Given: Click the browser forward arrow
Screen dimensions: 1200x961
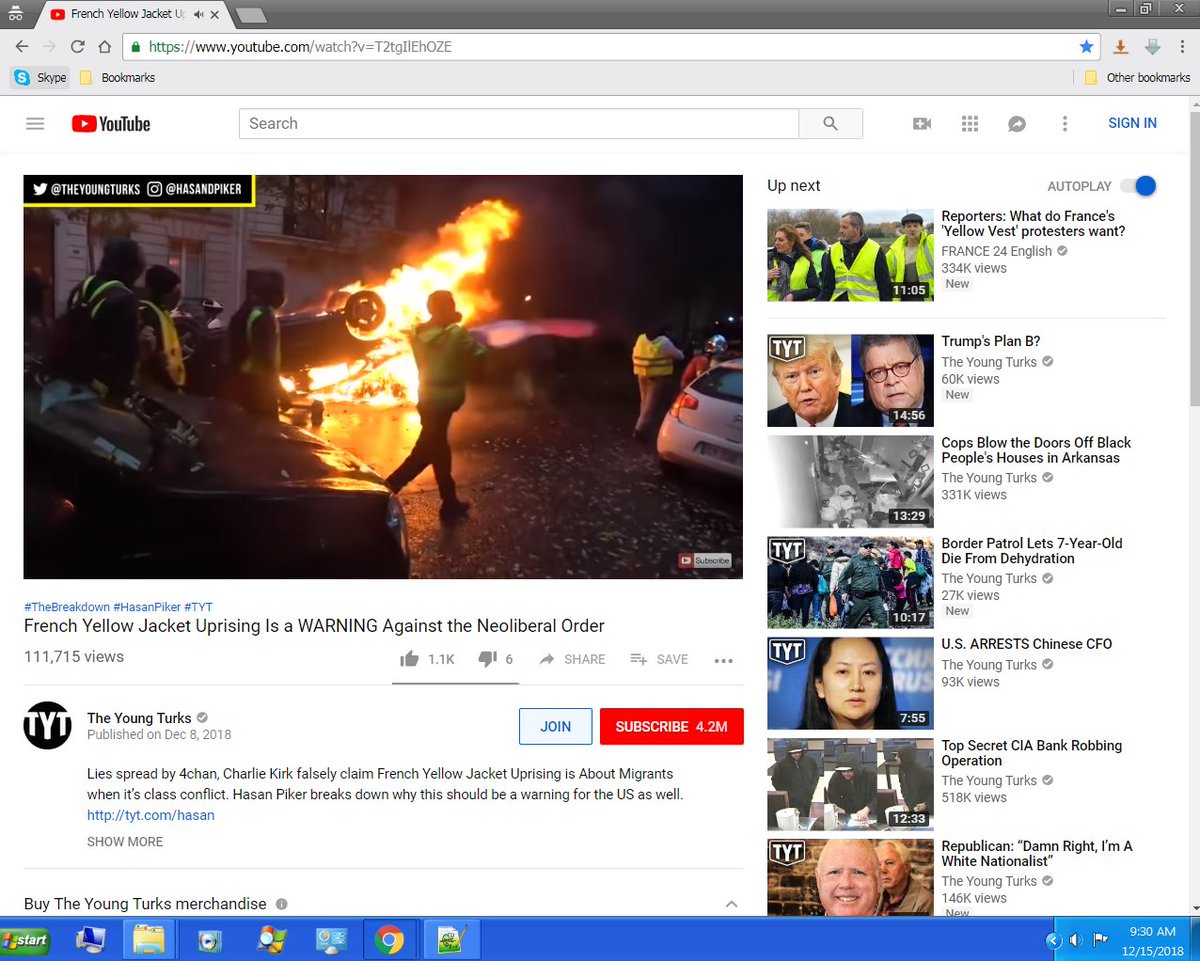Looking at the screenshot, I should [x=49, y=47].
